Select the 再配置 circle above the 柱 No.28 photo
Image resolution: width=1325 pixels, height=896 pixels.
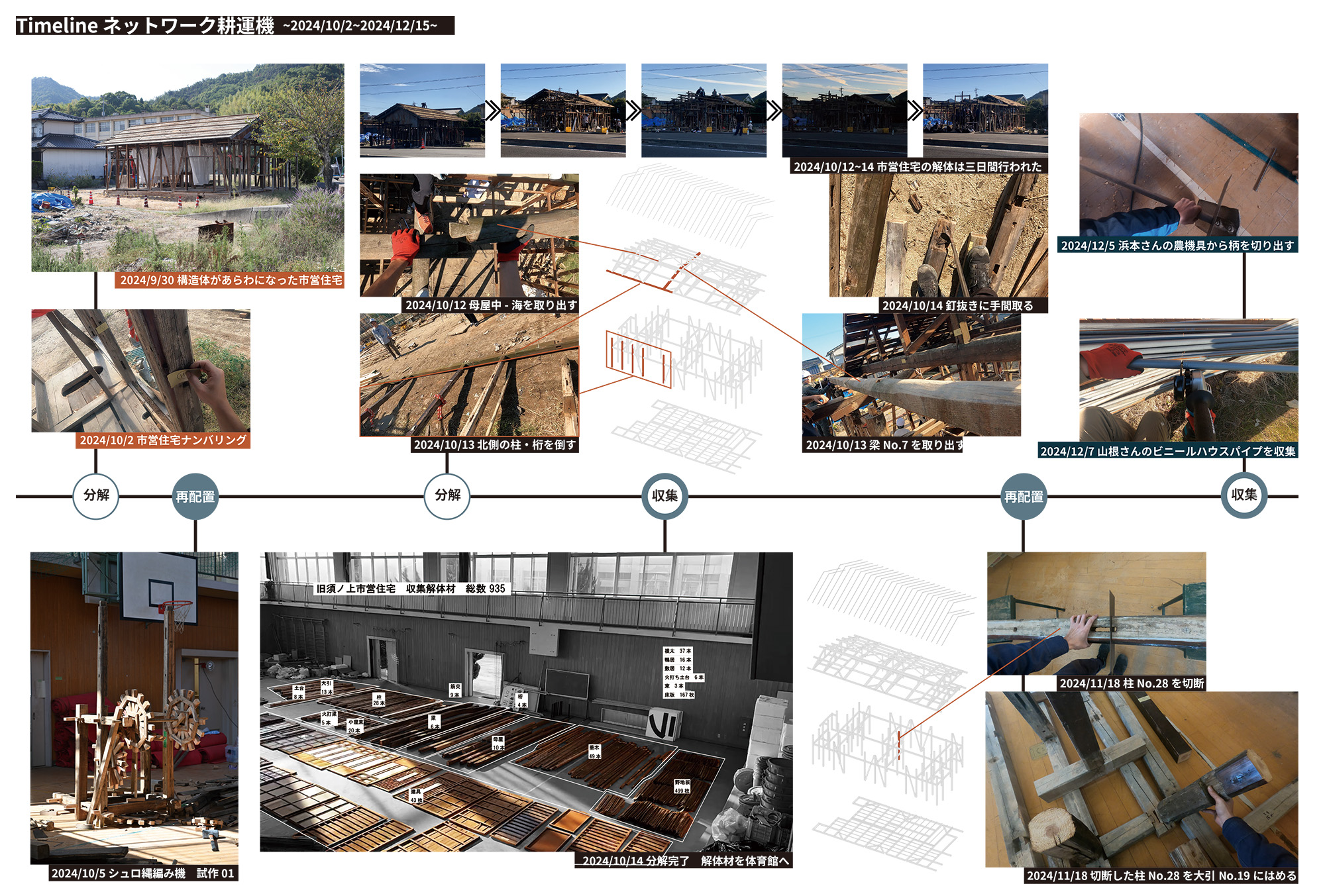click(1024, 497)
